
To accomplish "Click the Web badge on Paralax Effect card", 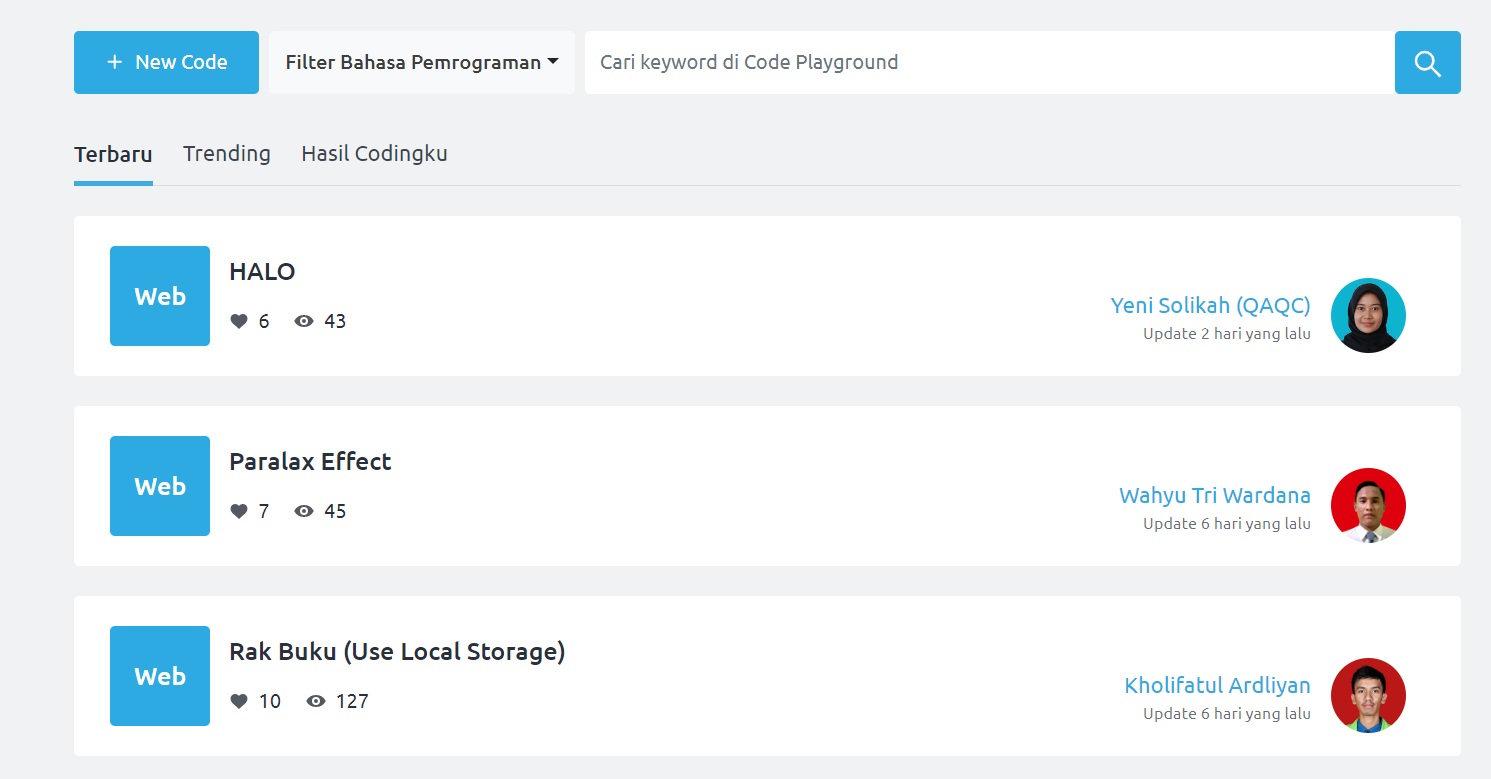I will pyautogui.click(x=159, y=485).
